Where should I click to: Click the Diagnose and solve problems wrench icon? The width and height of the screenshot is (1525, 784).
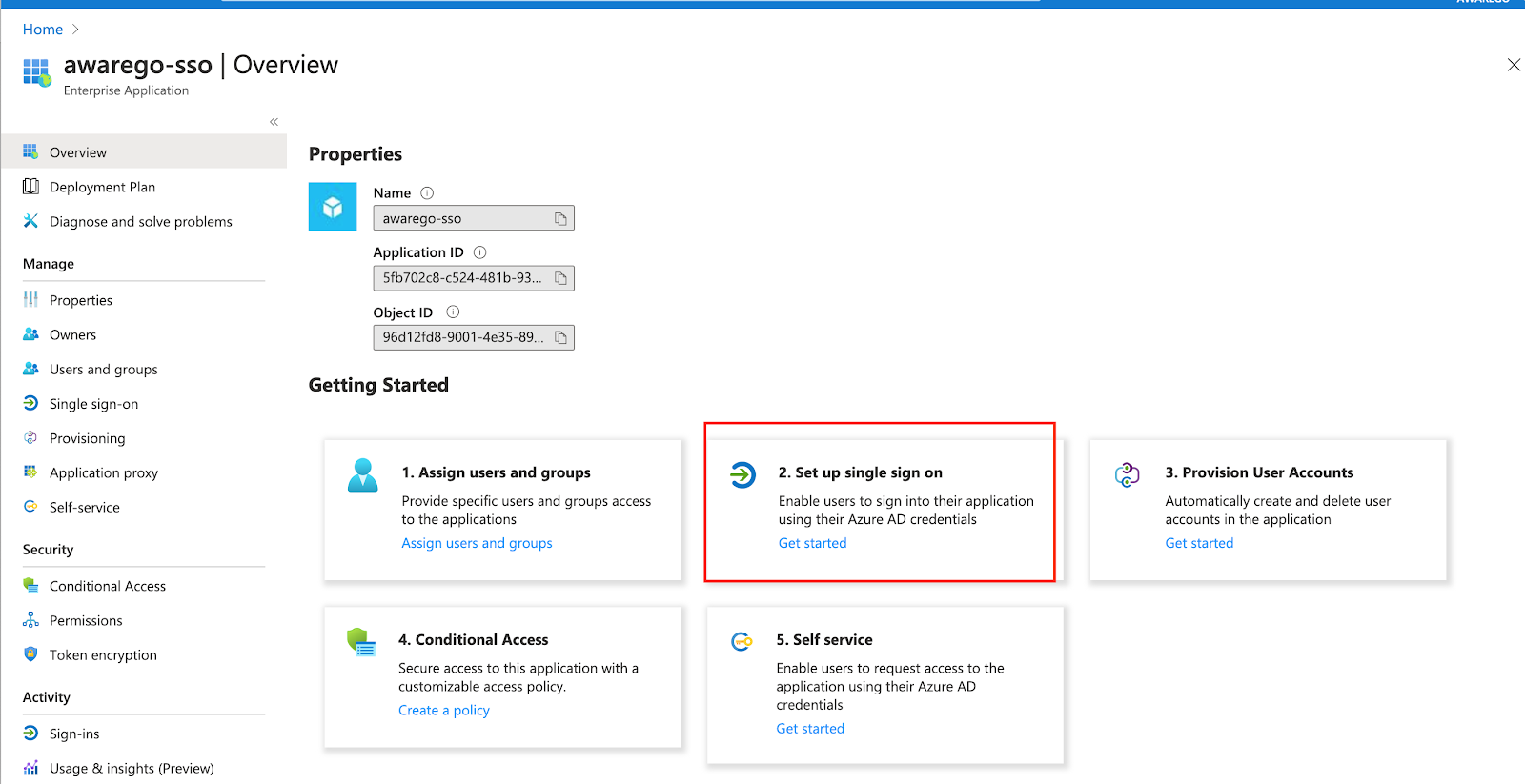click(x=30, y=221)
